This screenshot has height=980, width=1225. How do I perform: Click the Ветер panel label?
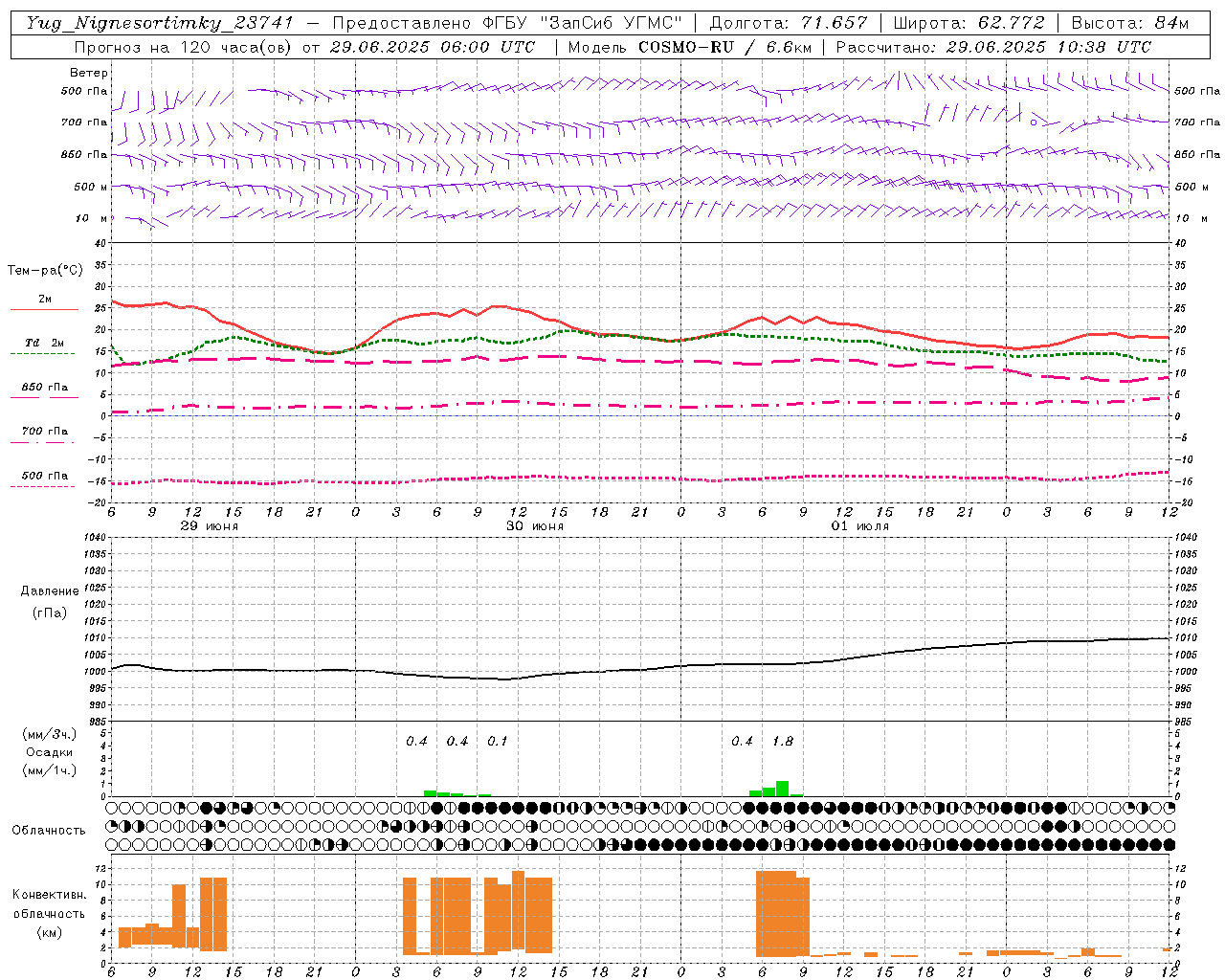(89, 73)
